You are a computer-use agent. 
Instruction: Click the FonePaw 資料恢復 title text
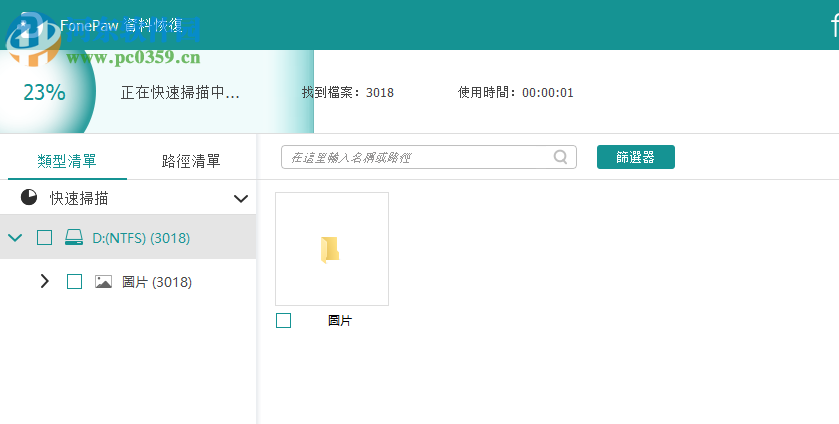[121, 25]
